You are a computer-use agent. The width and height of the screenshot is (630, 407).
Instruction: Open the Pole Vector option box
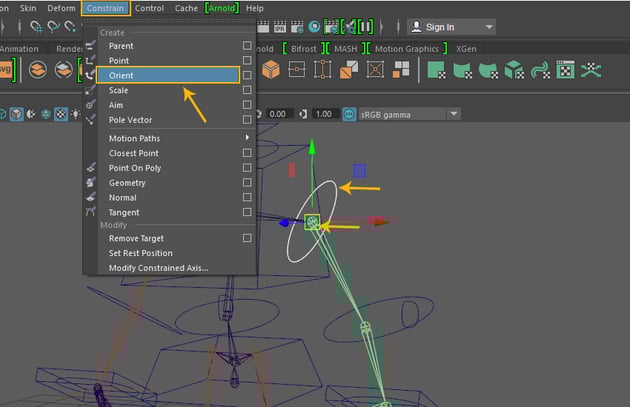[247, 120]
